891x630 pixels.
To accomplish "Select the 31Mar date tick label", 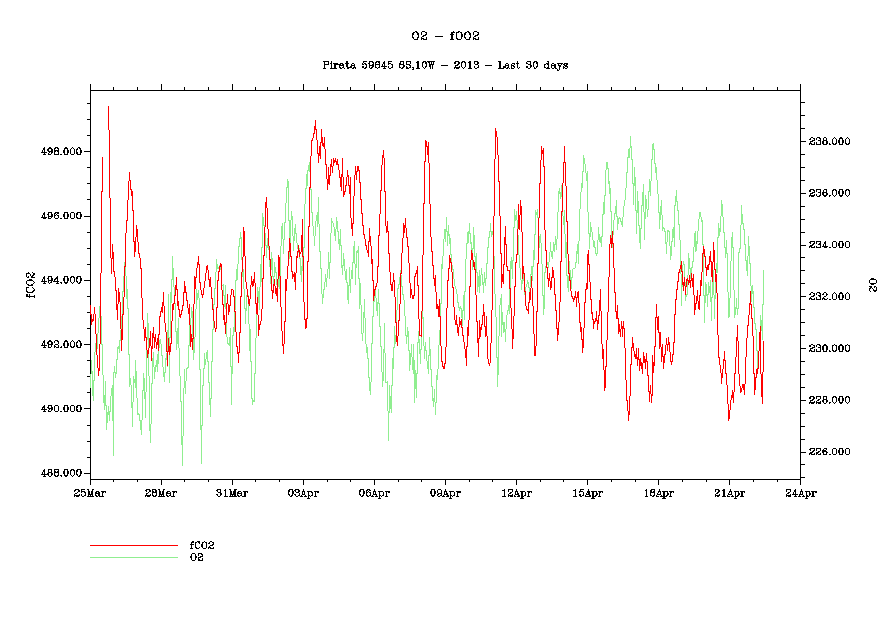I will point(232,493).
